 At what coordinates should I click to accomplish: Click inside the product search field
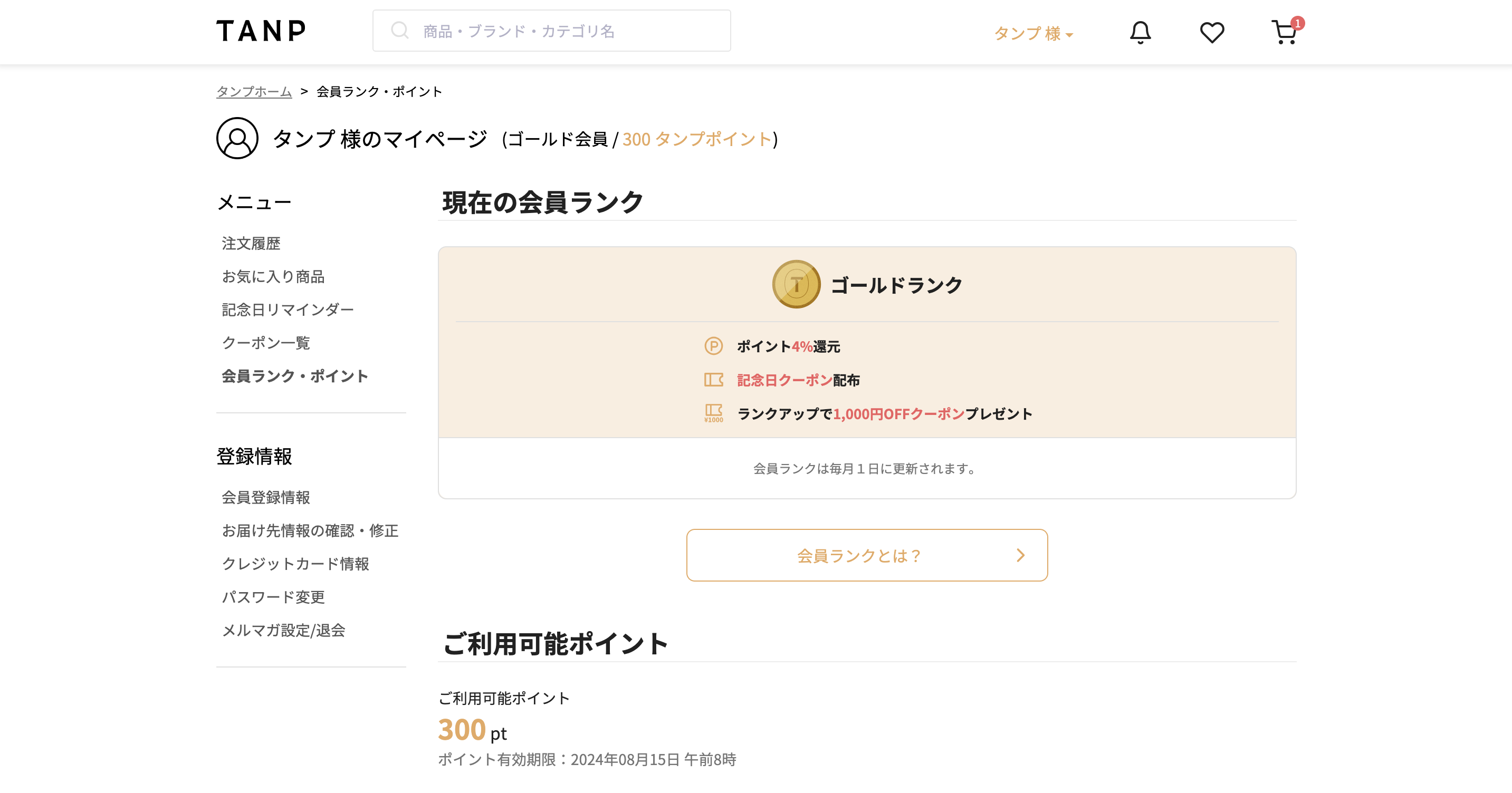tap(558, 31)
